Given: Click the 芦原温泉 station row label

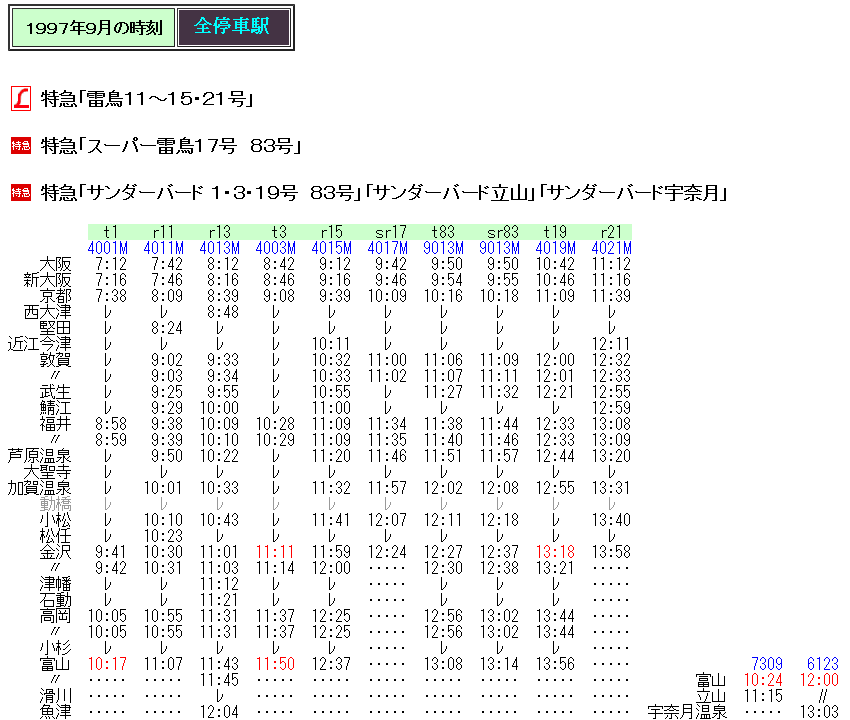Looking at the screenshot, I should coord(39,456).
